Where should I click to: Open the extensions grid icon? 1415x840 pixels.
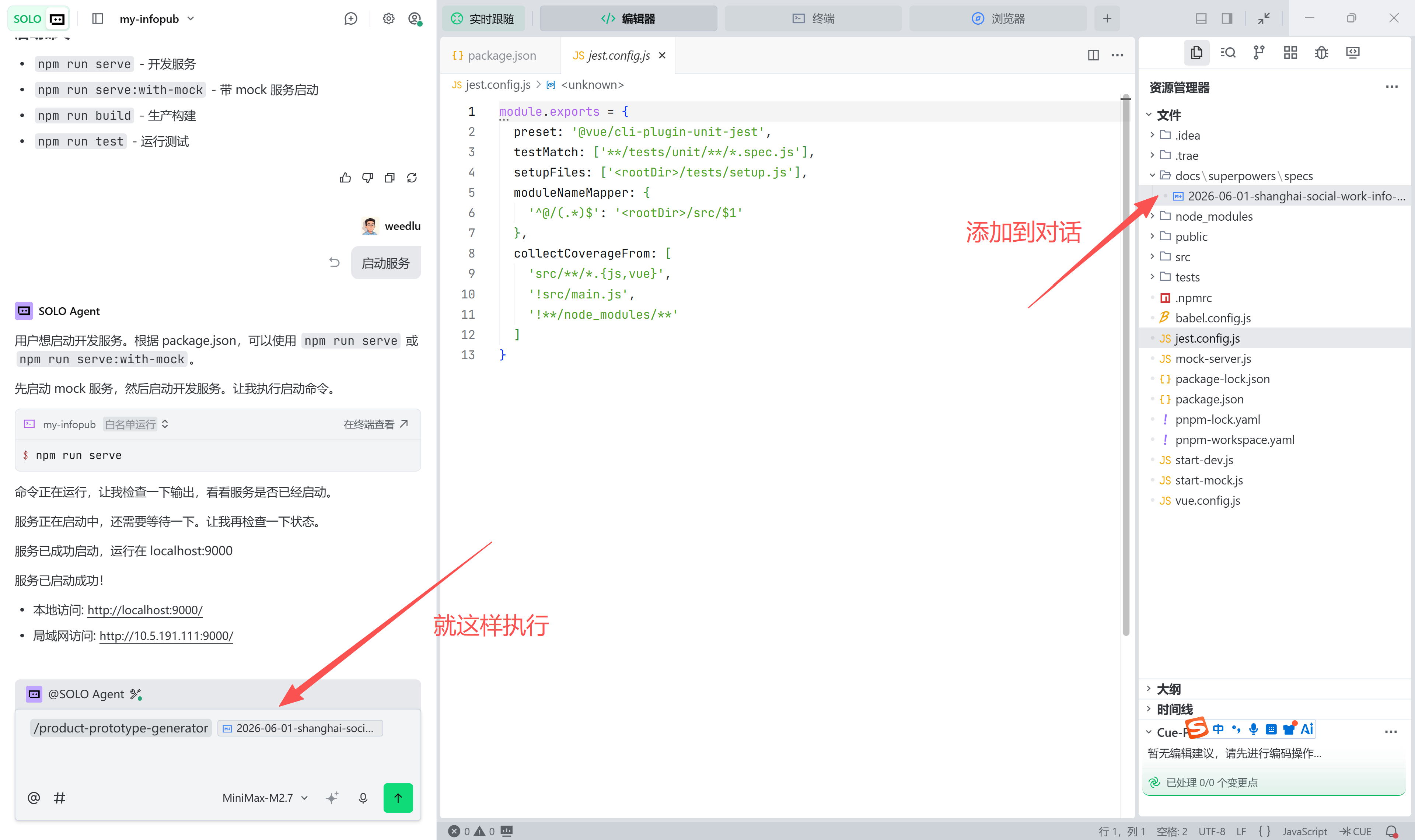coord(1290,53)
